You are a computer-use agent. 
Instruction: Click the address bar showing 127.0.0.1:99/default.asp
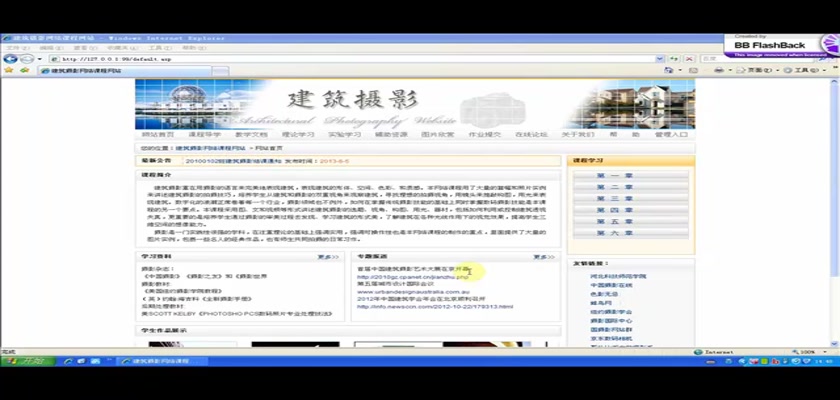[x=352, y=59]
